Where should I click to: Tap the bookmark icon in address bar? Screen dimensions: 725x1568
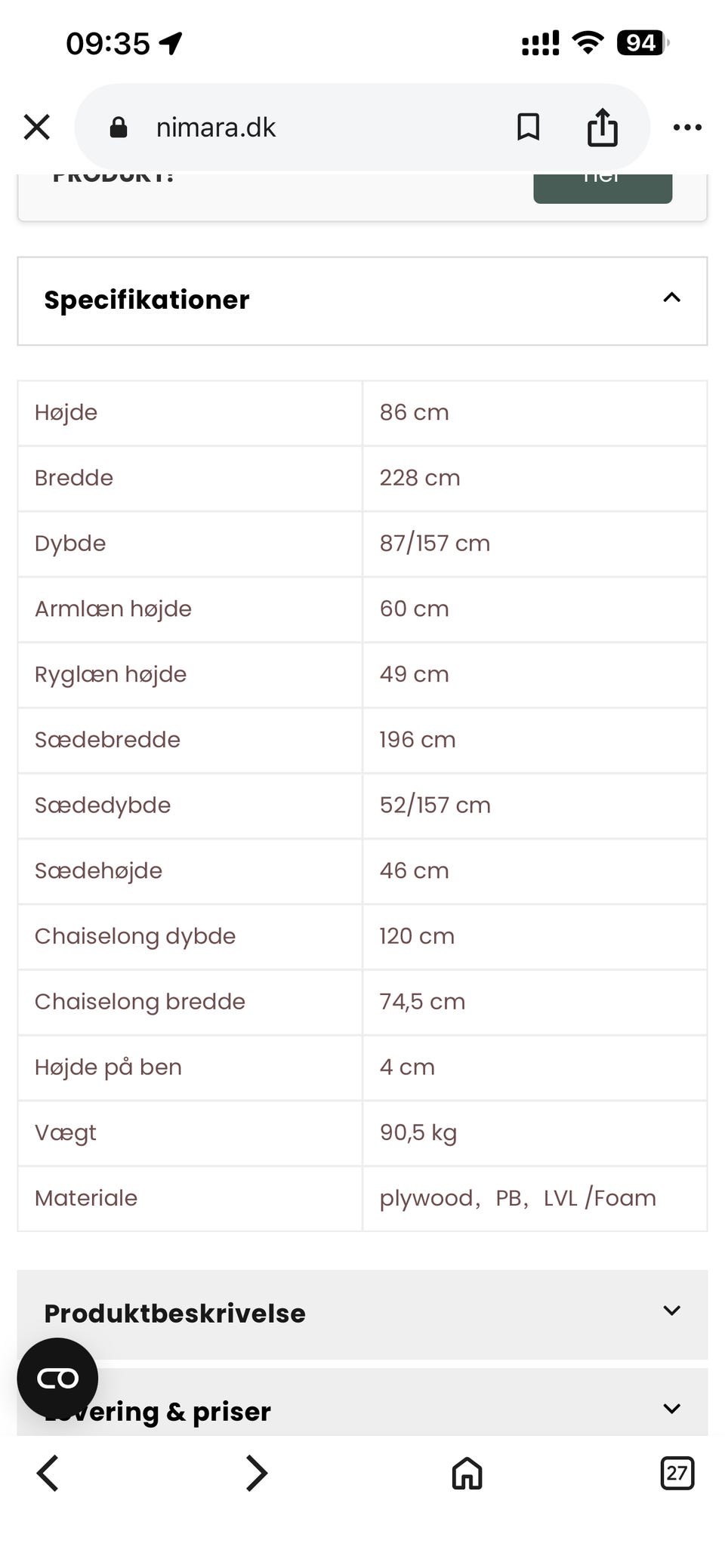(x=528, y=127)
